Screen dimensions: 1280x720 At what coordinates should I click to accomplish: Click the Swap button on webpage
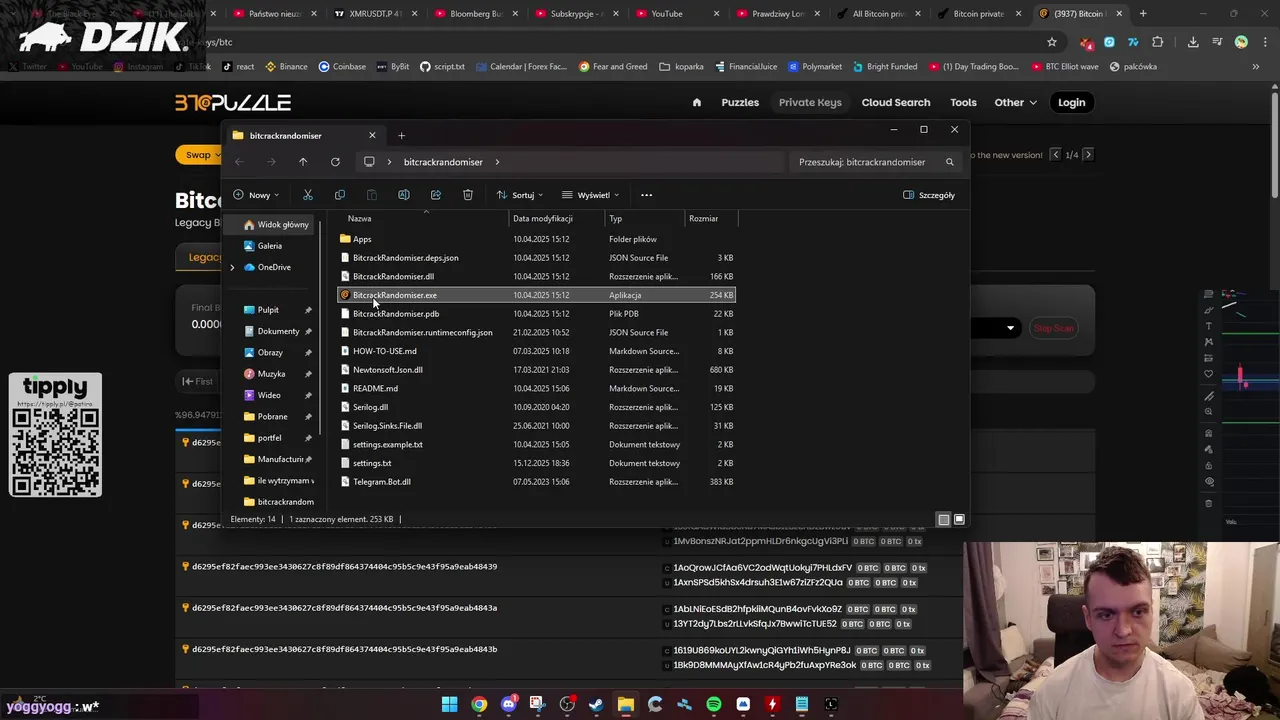click(198, 155)
